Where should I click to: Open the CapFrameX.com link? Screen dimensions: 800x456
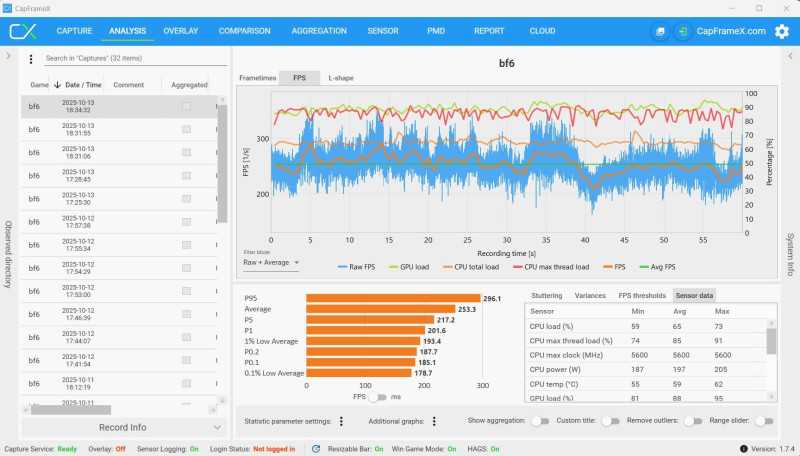click(731, 31)
